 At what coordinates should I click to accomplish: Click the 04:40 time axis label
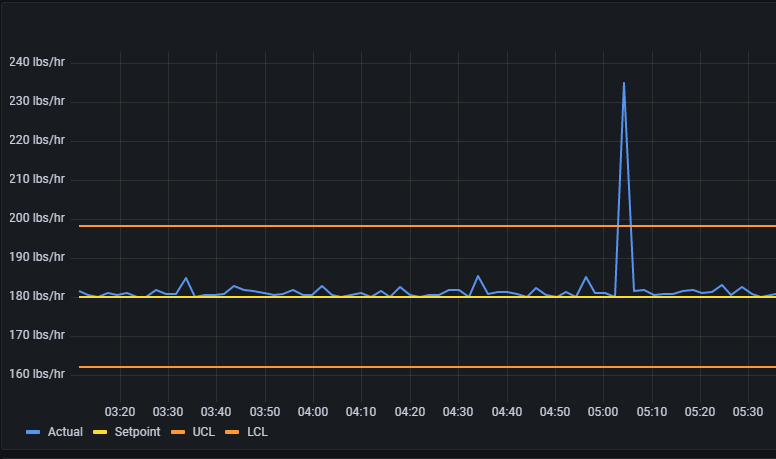coord(507,412)
